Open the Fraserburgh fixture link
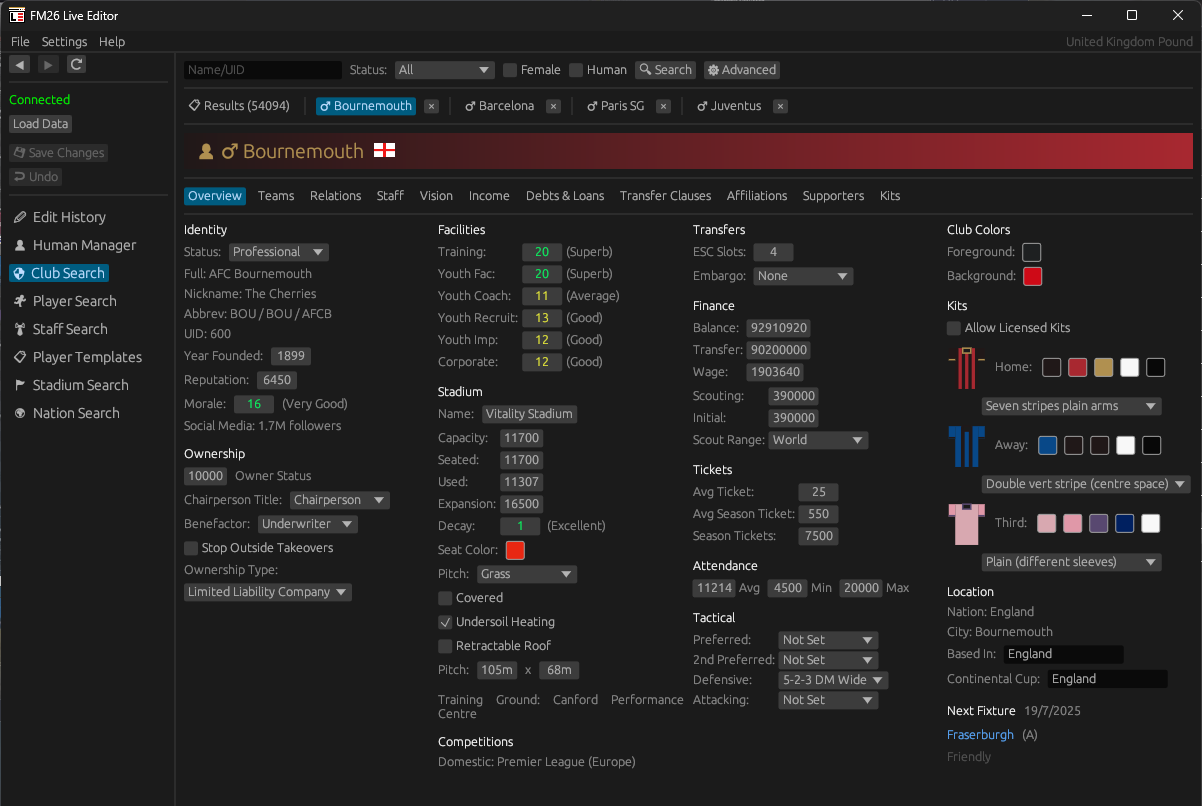 click(980, 735)
